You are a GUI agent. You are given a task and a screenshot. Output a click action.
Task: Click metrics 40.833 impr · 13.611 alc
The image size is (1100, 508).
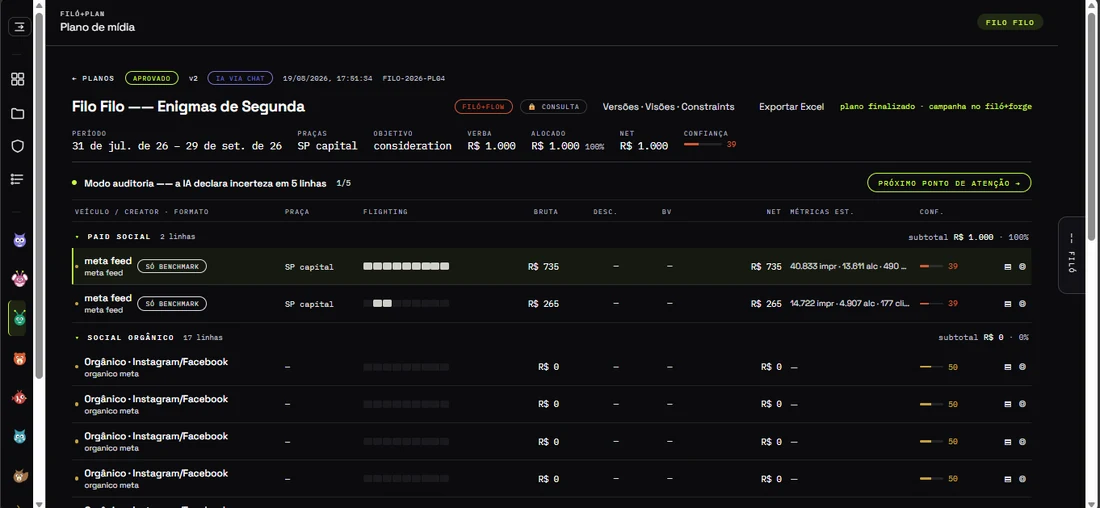coord(848,267)
